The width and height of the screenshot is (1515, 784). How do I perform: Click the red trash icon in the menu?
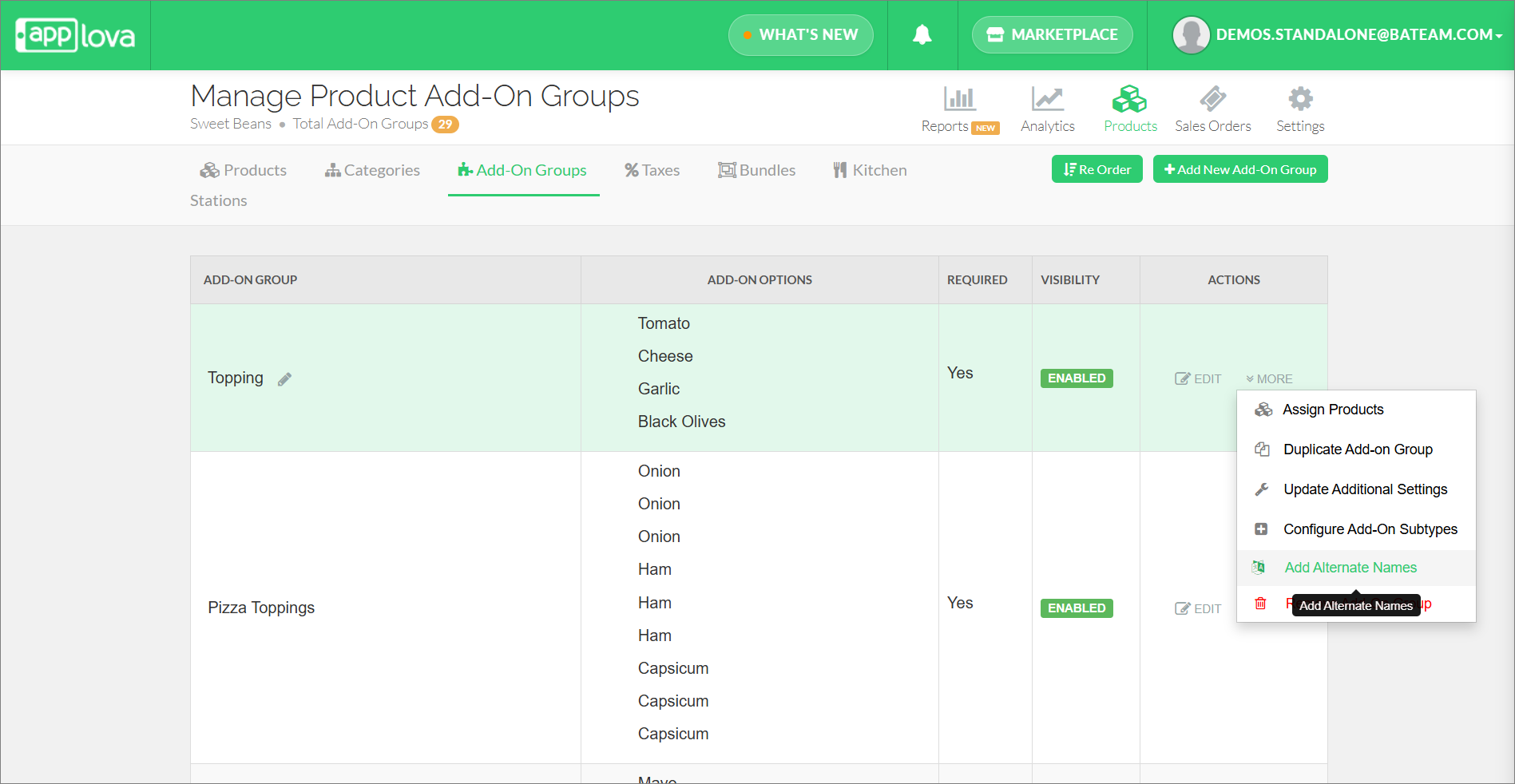[x=1260, y=604]
